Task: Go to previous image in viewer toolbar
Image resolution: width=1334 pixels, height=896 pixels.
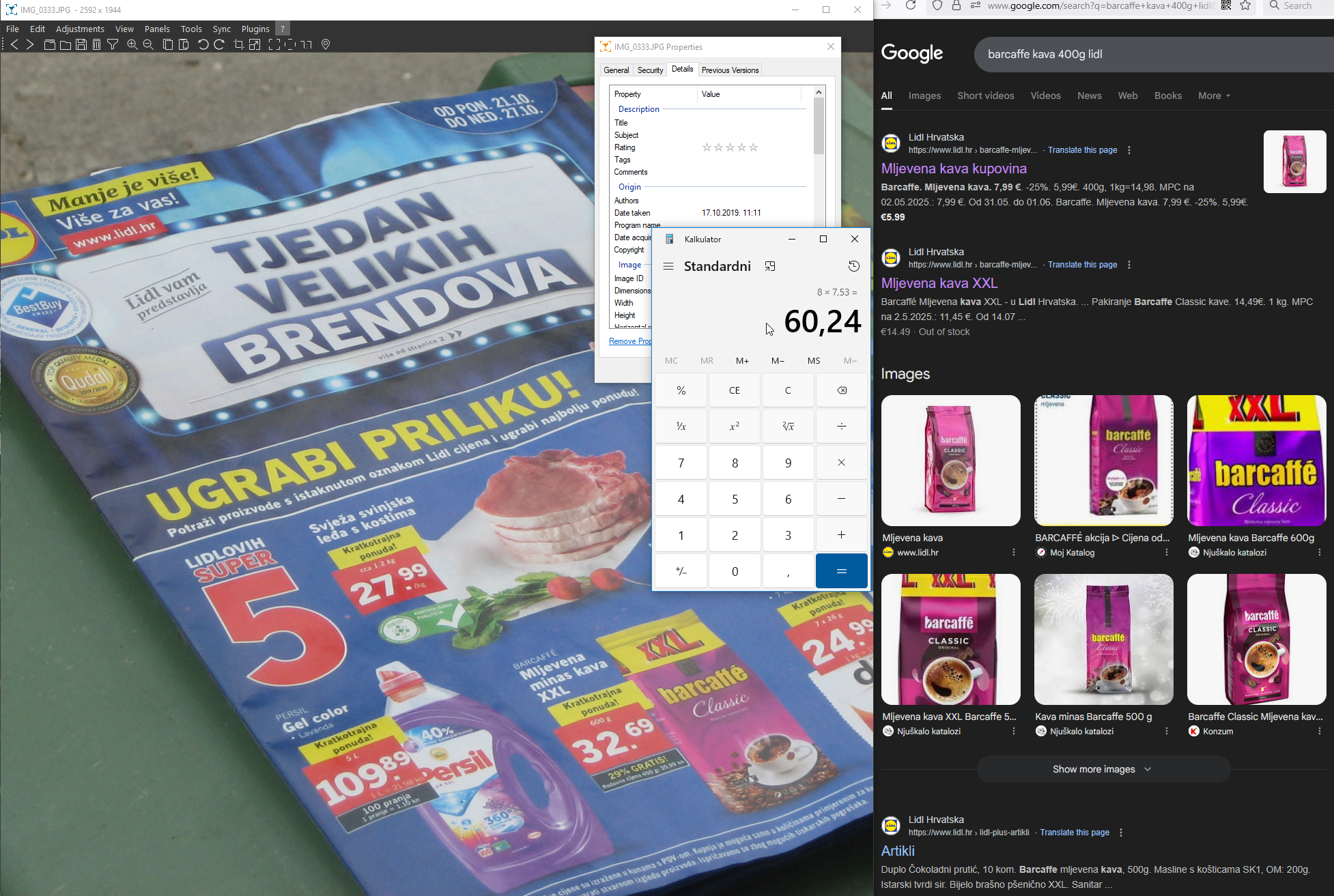Action: (14, 44)
